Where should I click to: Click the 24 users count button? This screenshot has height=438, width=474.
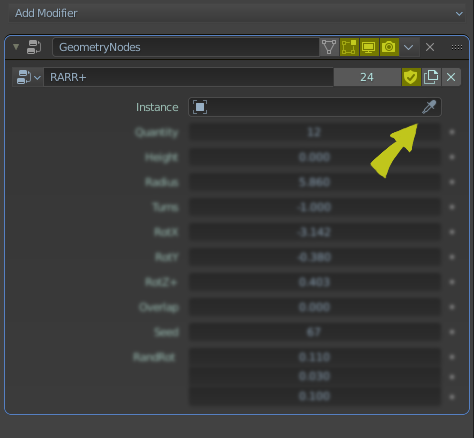point(367,77)
